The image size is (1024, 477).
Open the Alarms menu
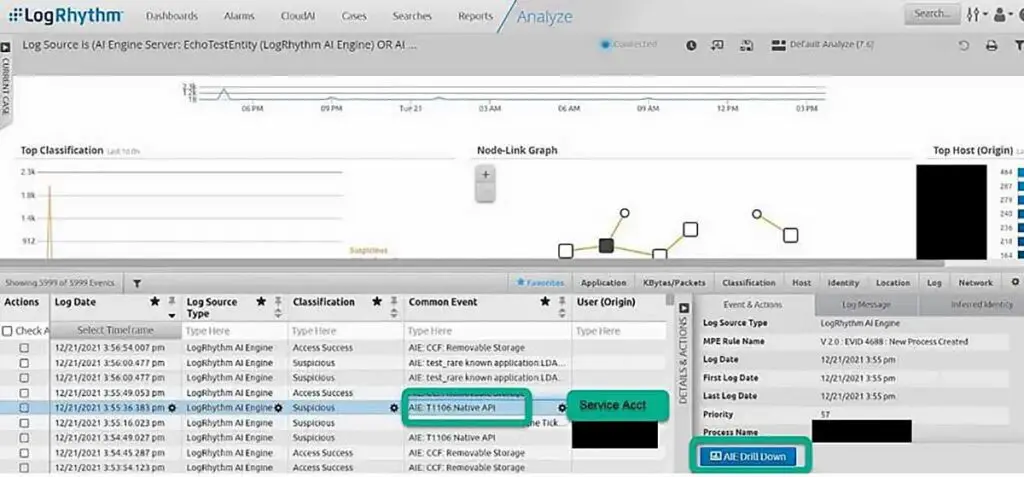click(x=239, y=16)
